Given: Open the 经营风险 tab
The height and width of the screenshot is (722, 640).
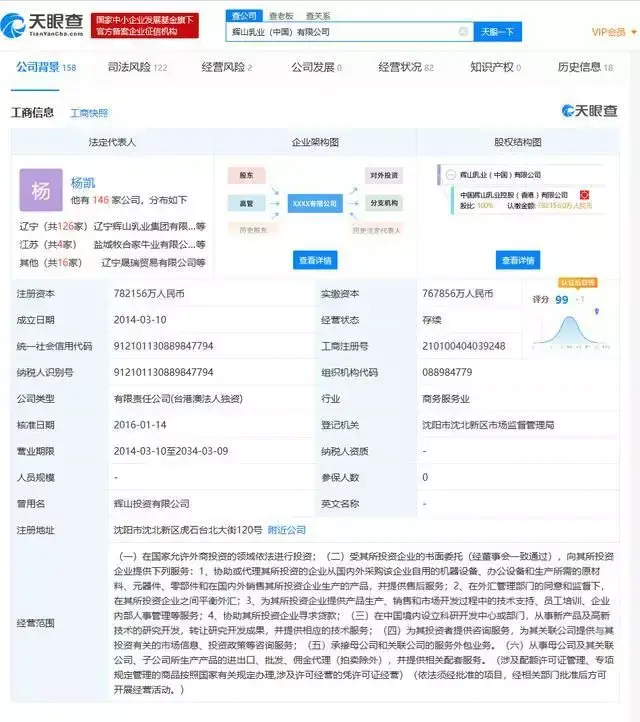Looking at the screenshot, I should click(227, 68).
